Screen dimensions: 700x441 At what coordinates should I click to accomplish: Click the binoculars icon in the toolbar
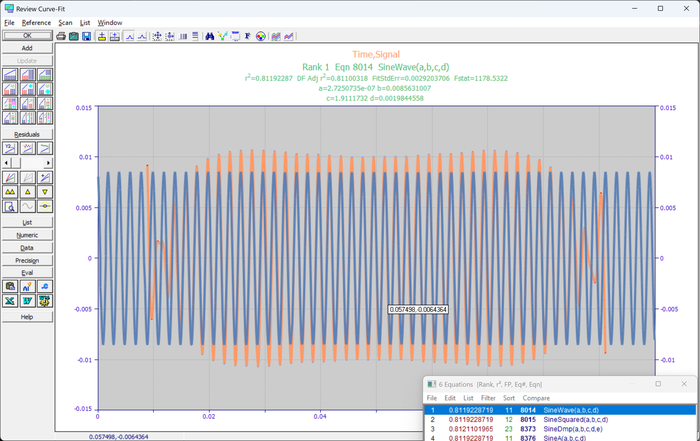click(x=209, y=36)
